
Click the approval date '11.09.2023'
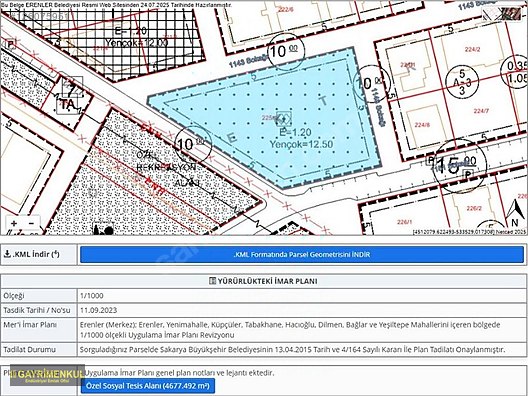coord(98,310)
